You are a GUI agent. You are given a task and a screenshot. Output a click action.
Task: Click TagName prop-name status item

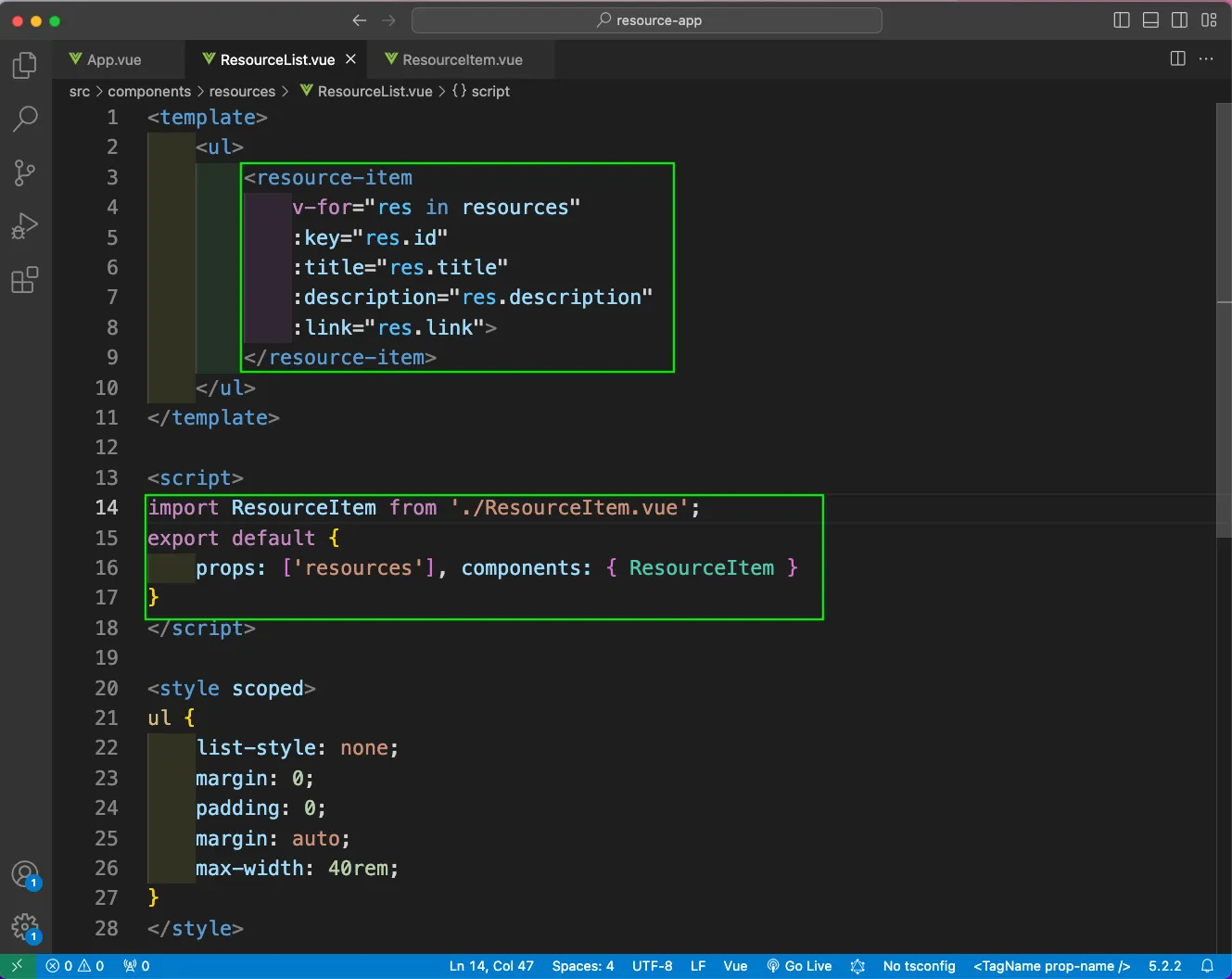click(1051, 966)
